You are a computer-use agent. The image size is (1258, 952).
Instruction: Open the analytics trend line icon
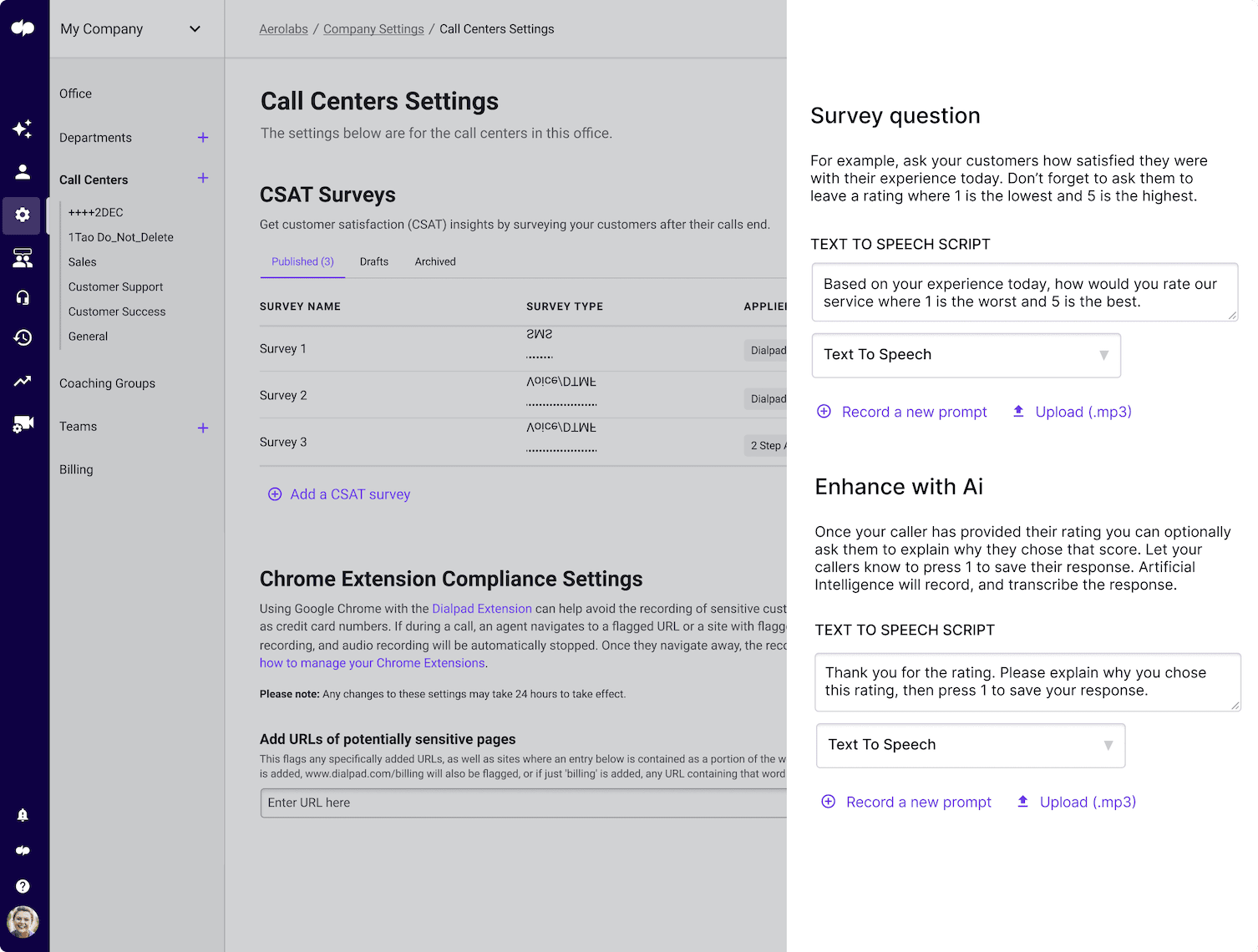tap(23, 381)
